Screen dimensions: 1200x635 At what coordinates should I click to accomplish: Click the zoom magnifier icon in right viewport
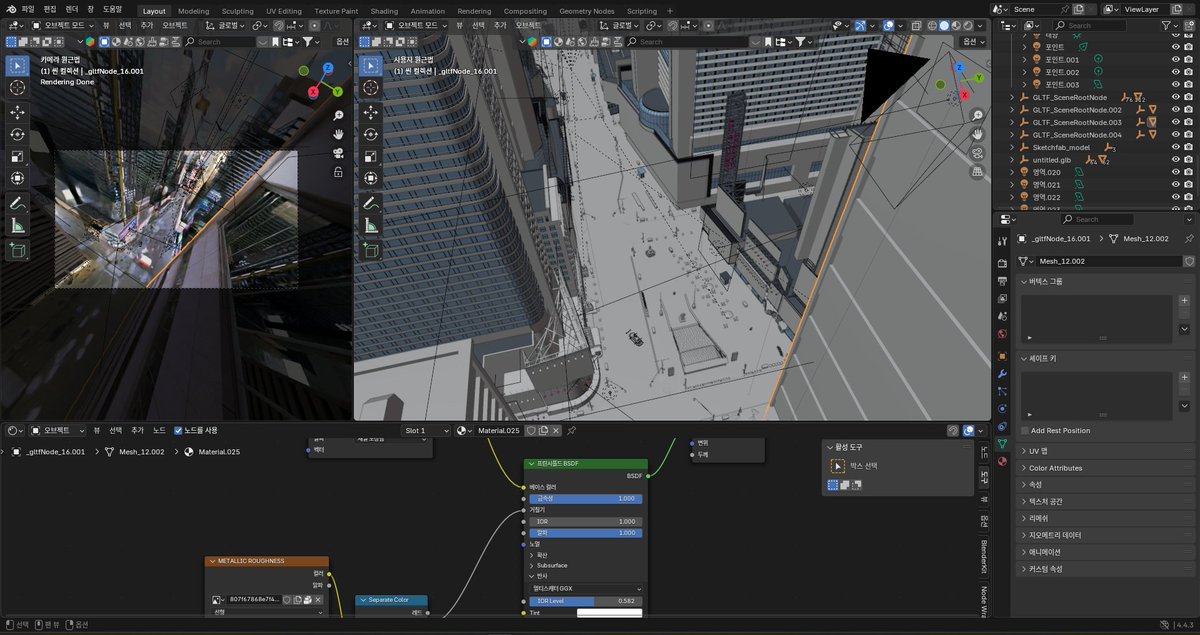pyautogui.click(x=978, y=115)
